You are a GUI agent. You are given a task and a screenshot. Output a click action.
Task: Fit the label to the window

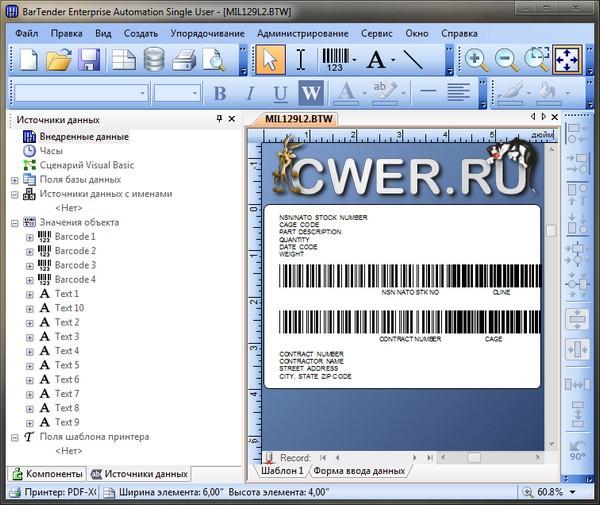click(567, 60)
